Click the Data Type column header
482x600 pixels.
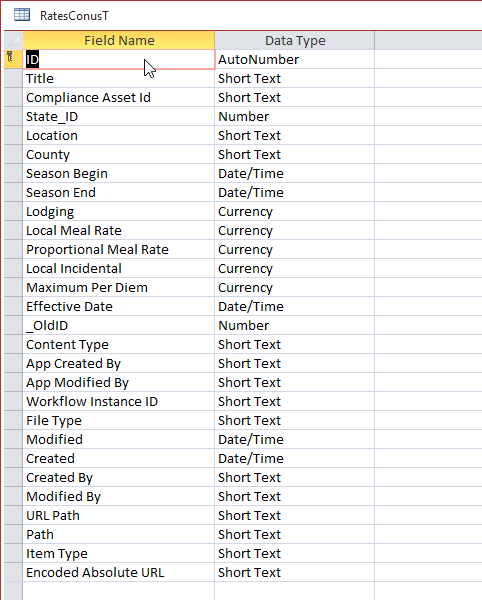tap(295, 41)
